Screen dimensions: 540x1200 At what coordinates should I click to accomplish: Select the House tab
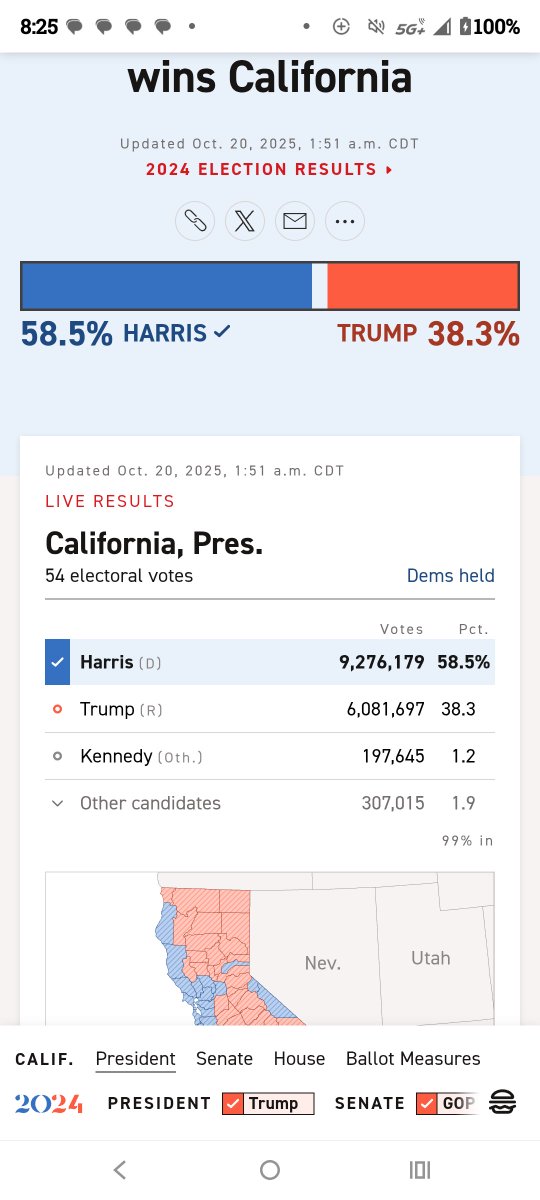299,1058
